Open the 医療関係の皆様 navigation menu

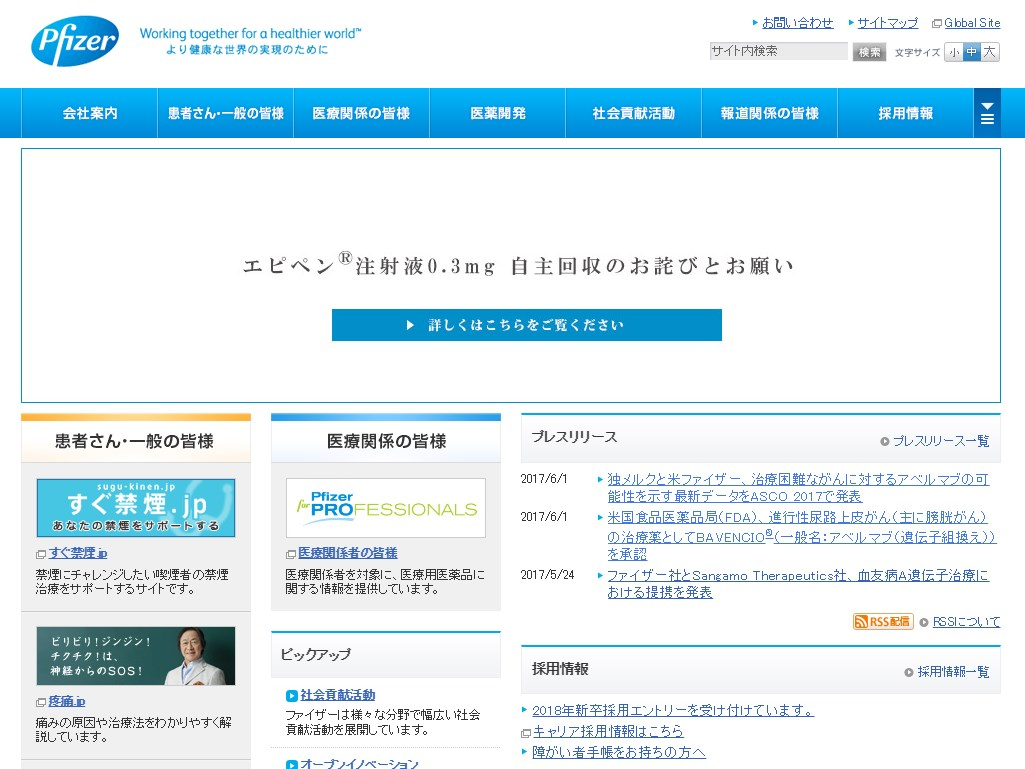point(361,113)
